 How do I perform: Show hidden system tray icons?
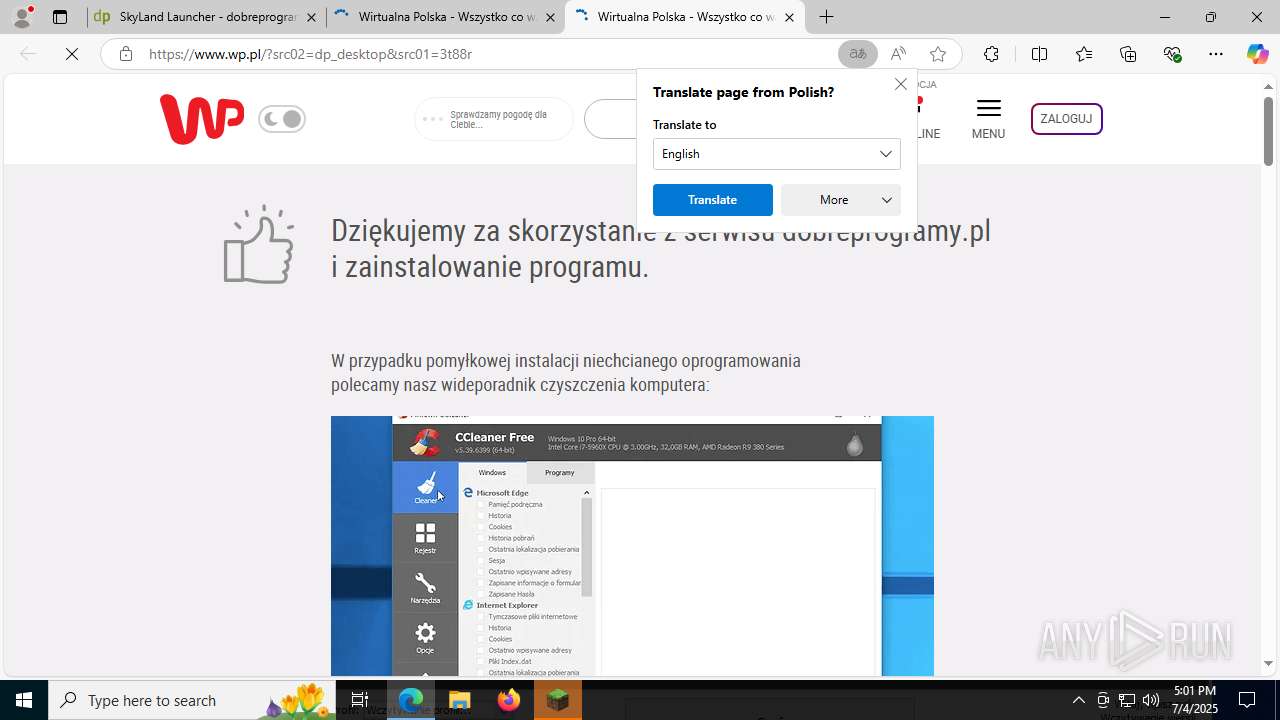1078,700
